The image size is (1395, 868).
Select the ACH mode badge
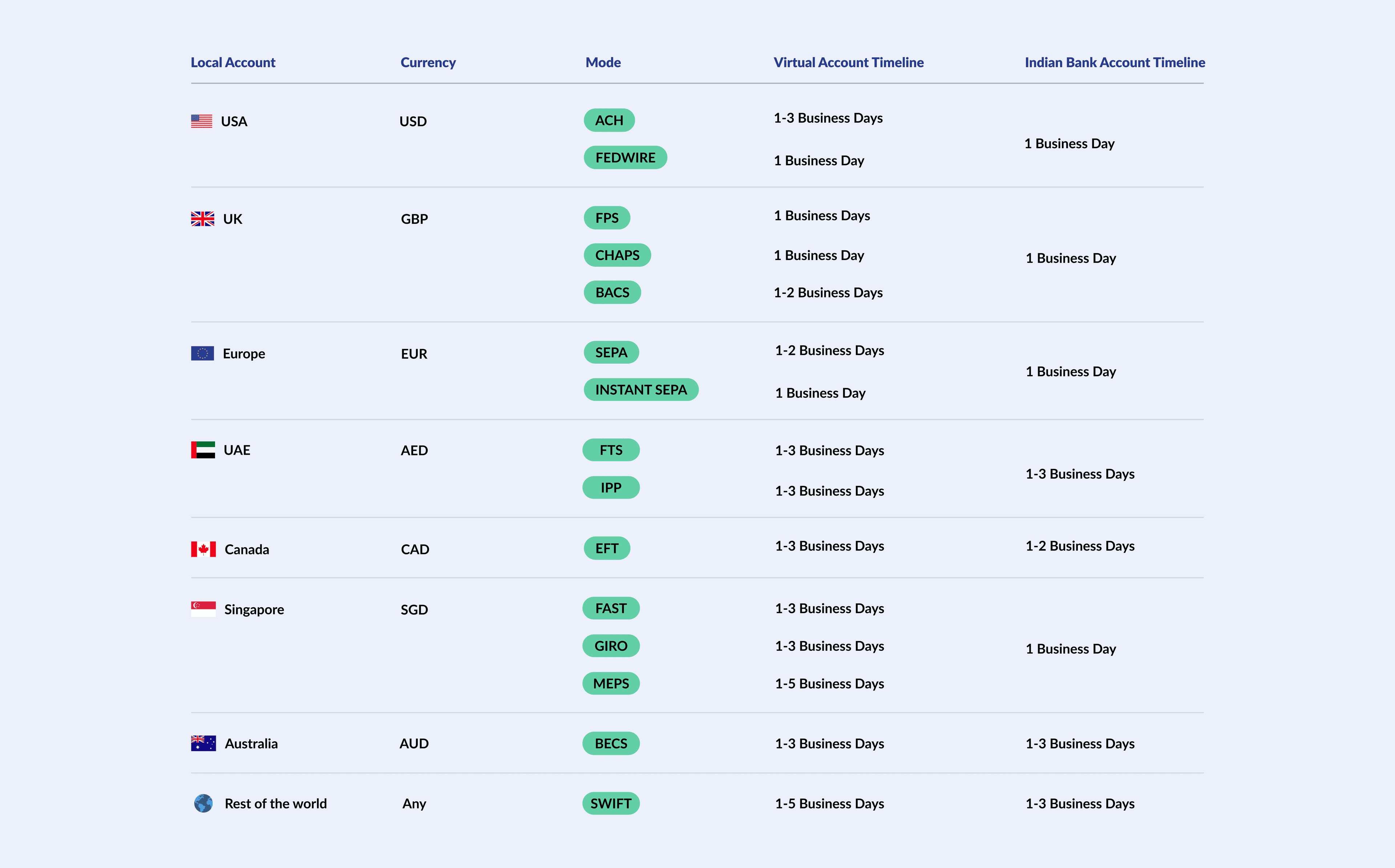(x=609, y=121)
